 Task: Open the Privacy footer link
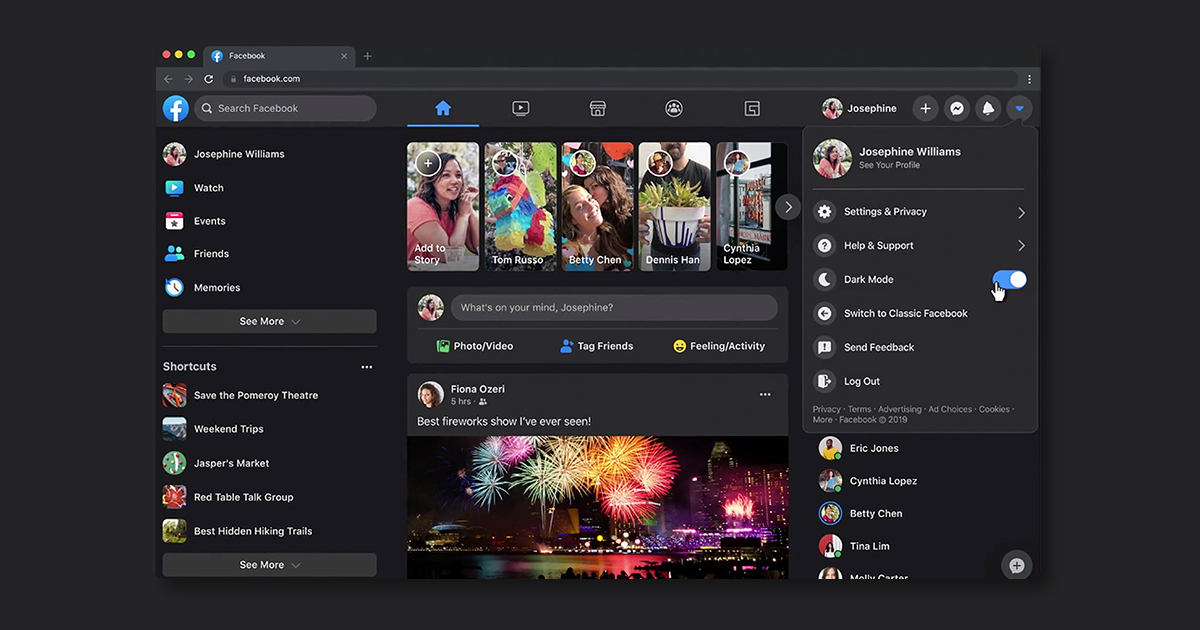[x=826, y=409]
